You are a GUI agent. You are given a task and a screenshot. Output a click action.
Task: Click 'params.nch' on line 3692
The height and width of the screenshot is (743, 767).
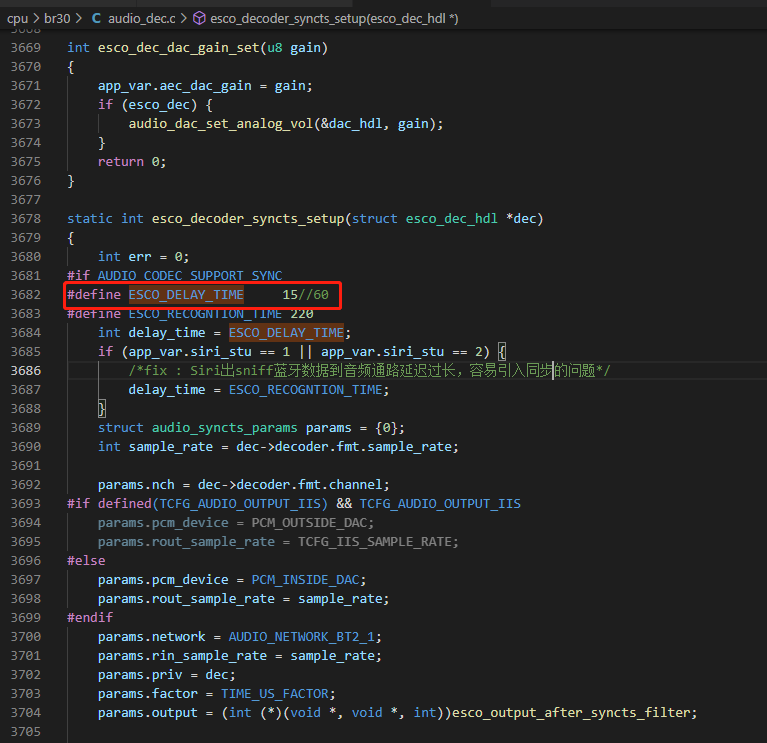click(136, 485)
